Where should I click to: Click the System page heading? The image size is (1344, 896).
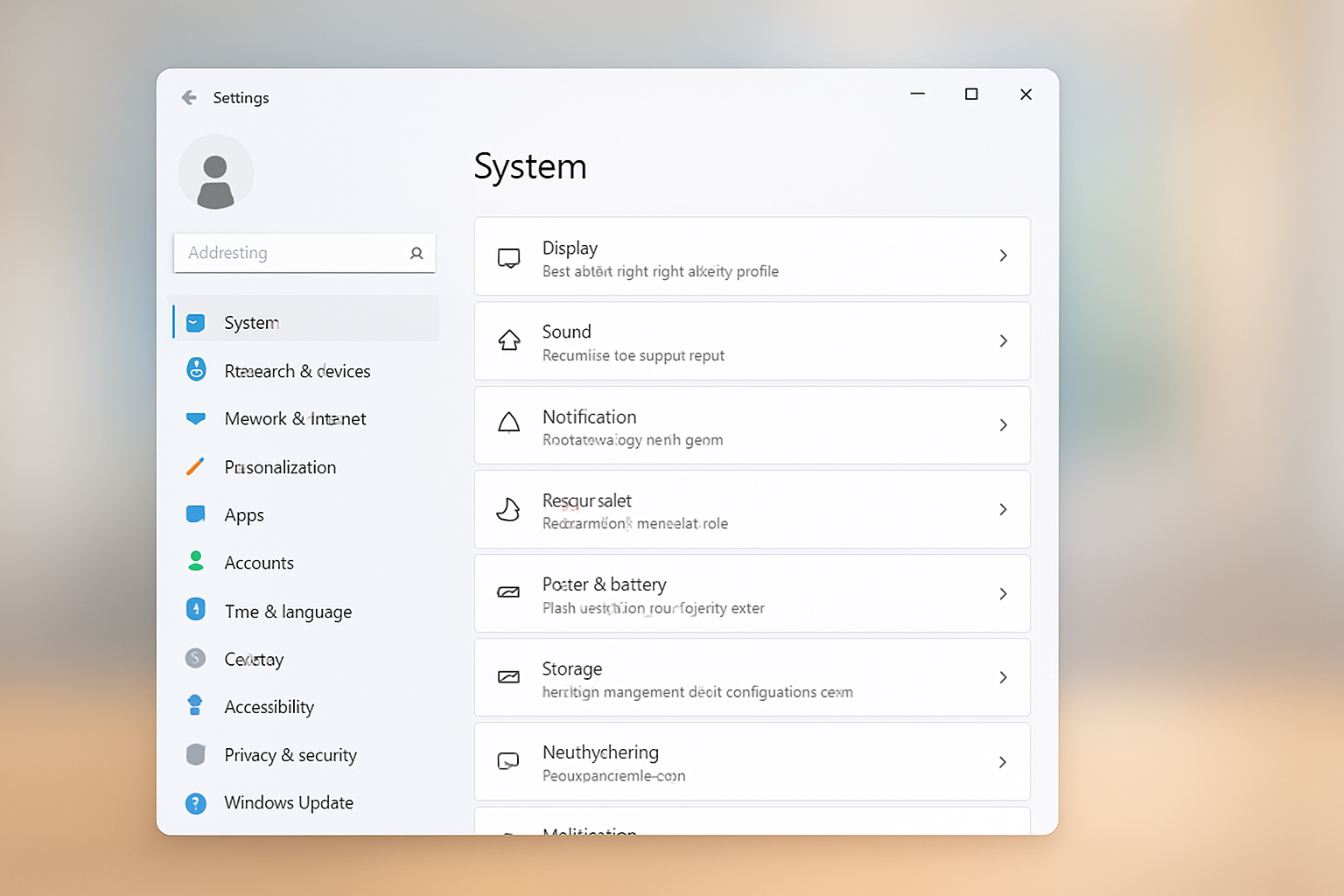(x=530, y=166)
